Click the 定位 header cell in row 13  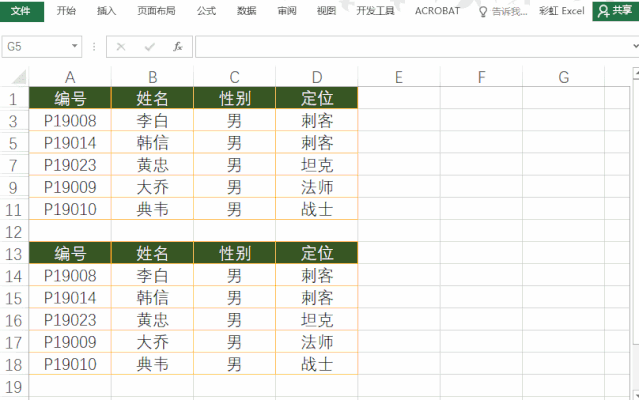coord(317,253)
